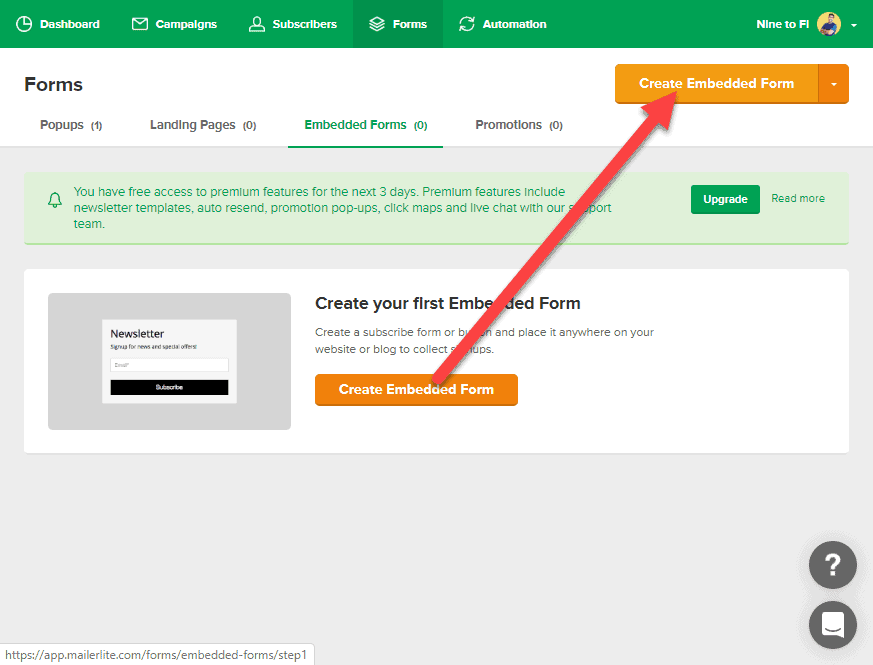Open the account menu chevron beside Nine to Fi
The width and height of the screenshot is (873, 665).
pyautogui.click(x=854, y=23)
